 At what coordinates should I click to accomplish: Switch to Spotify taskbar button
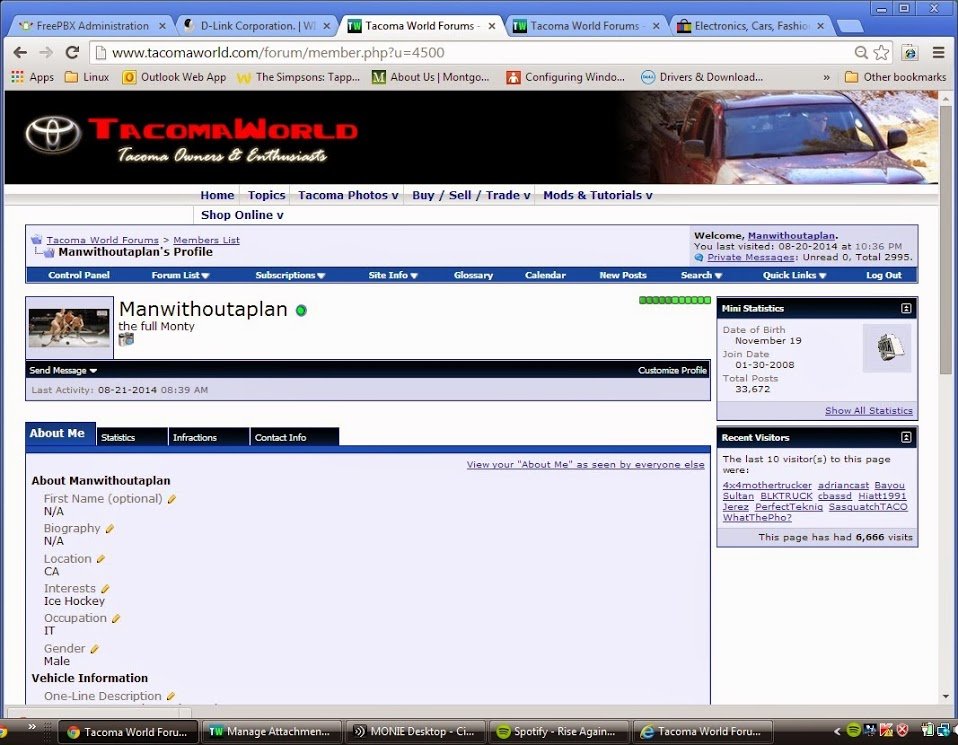point(558,732)
